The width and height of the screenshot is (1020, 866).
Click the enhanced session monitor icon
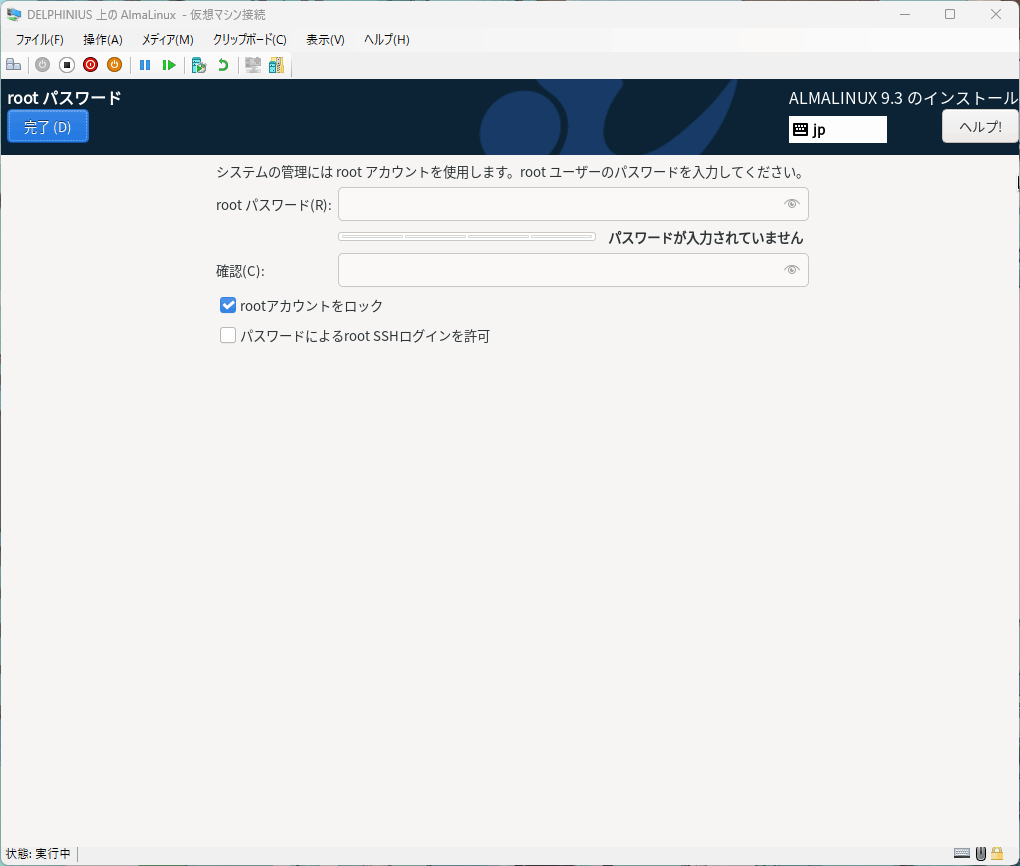point(253,64)
